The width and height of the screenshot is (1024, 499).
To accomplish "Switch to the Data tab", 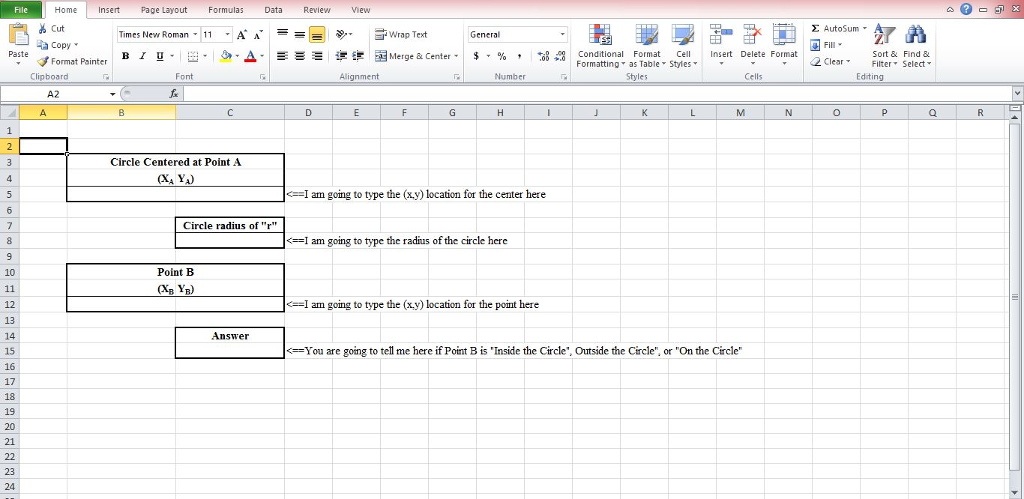I will tap(274, 10).
